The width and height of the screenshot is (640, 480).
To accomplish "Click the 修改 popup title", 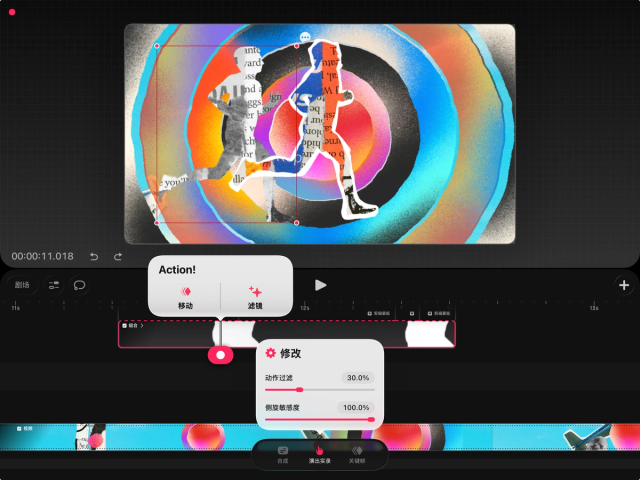I will coord(291,353).
